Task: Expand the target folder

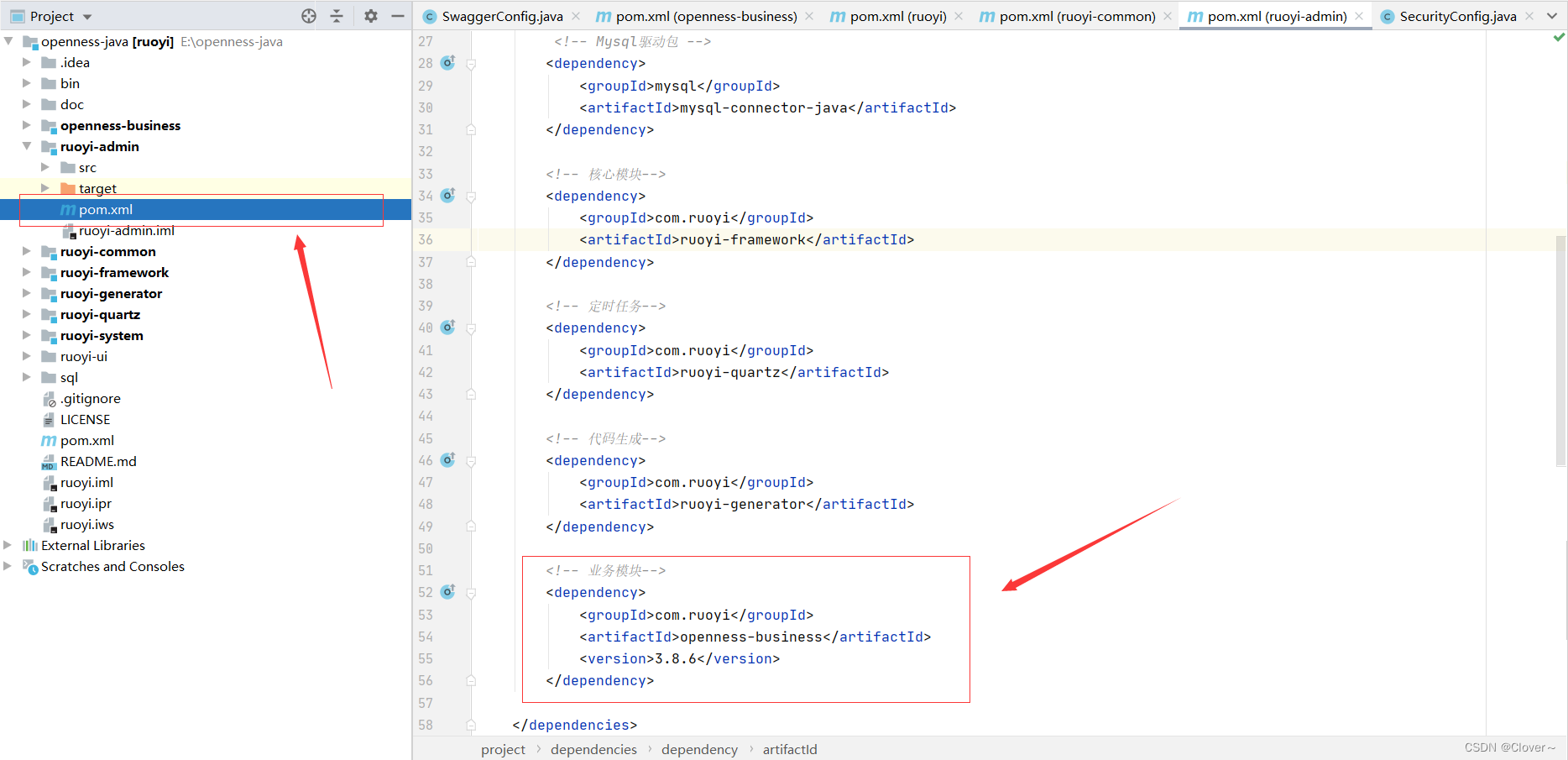Action: click(45, 188)
